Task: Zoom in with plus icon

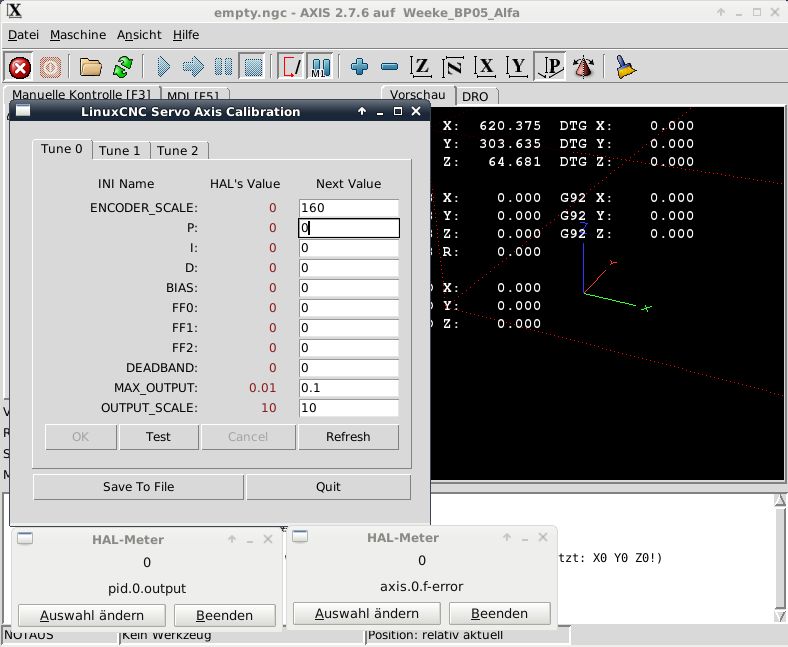Action: (x=360, y=67)
